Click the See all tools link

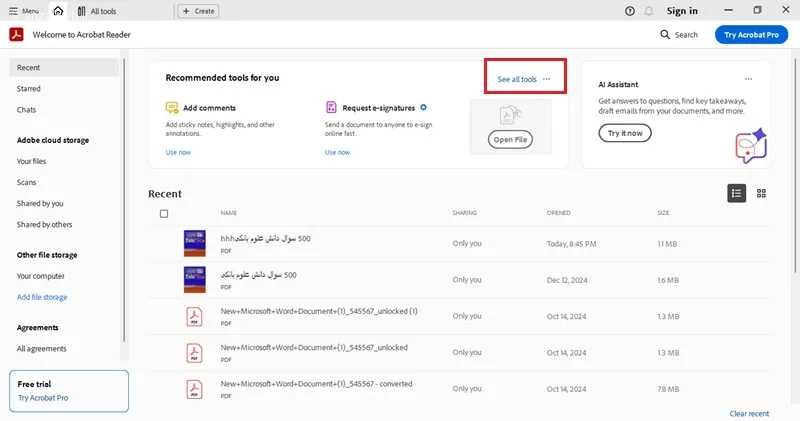click(x=517, y=79)
